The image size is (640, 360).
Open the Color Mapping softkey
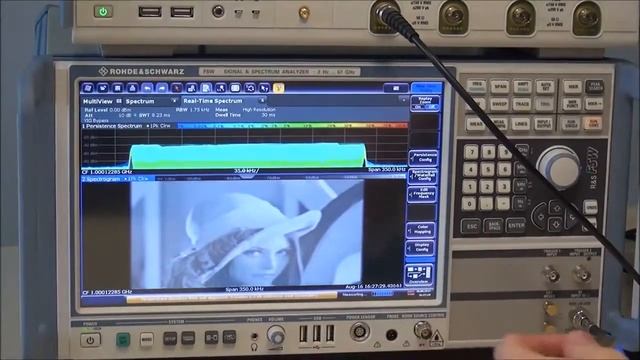[x=420, y=229]
